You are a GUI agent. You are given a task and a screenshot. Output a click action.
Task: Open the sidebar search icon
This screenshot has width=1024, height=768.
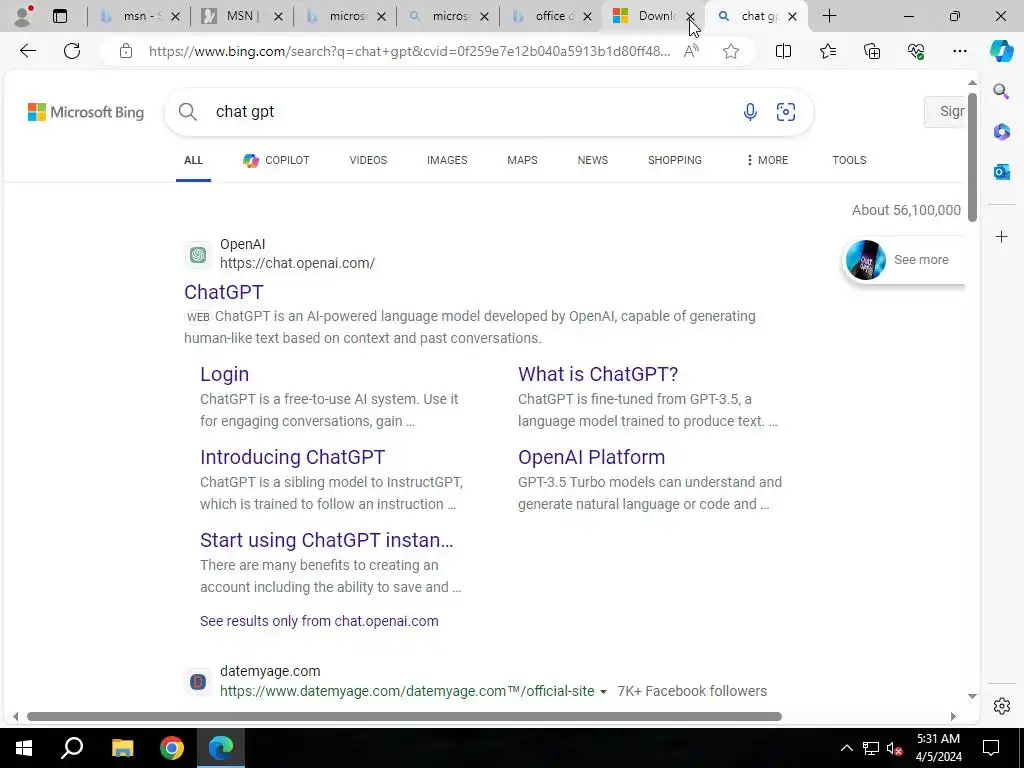(1001, 91)
